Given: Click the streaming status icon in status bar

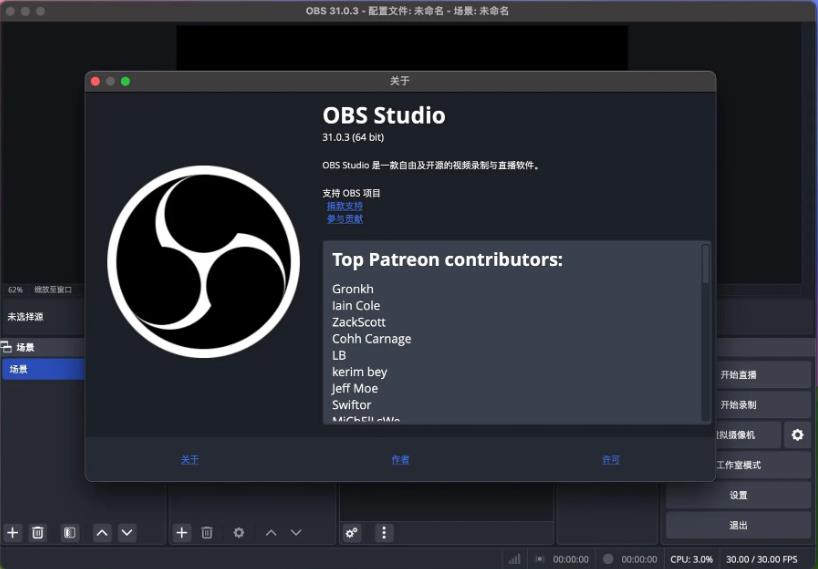Looking at the screenshot, I should (539, 559).
